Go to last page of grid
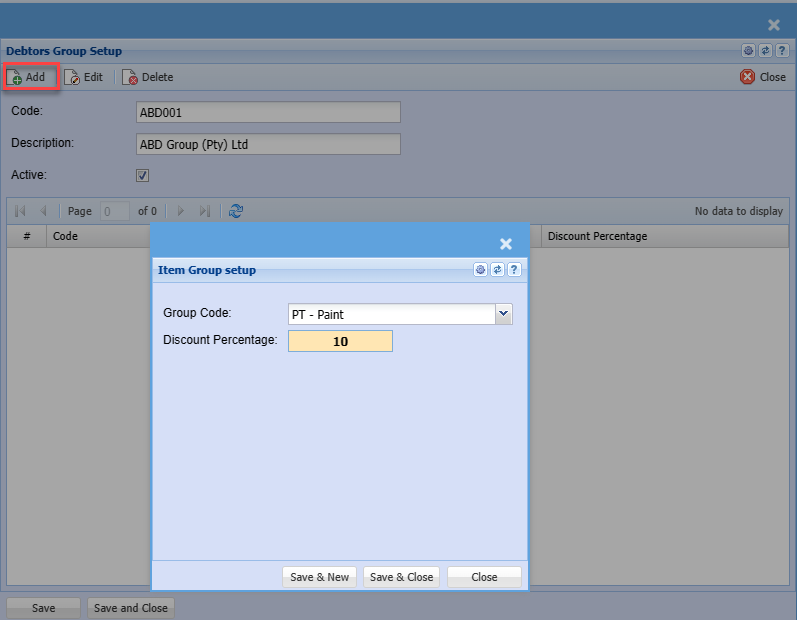The height and width of the screenshot is (620, 797). pyautogui.click(x=205, y=211)
